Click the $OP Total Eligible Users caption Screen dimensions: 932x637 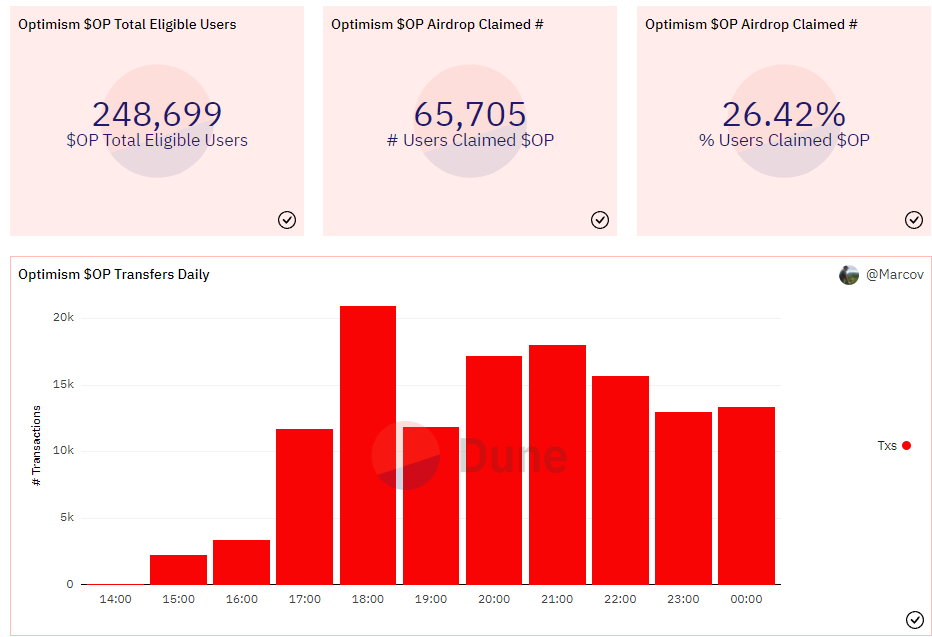click(x=157, y=140)
